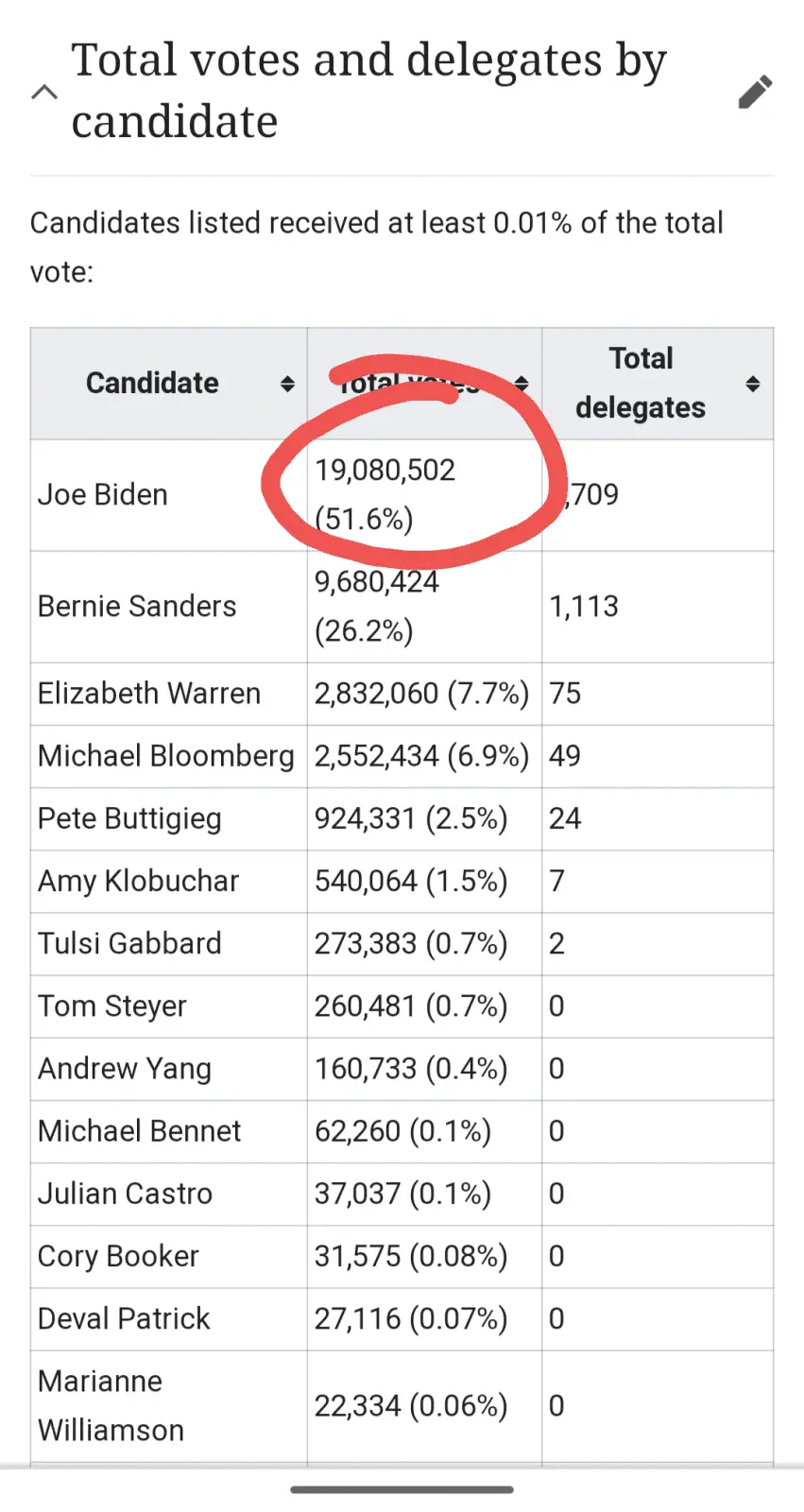Open the Bernie Sanders link
Viewport: 804px width, 1512px height.
(x=137, y=606)
